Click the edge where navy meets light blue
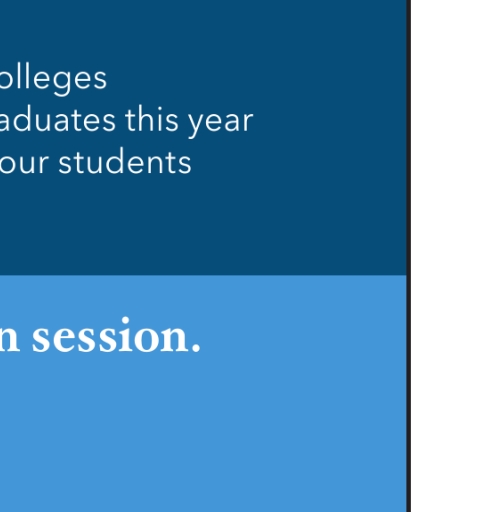This screenshot has height=512, width=491. point(203,275)
